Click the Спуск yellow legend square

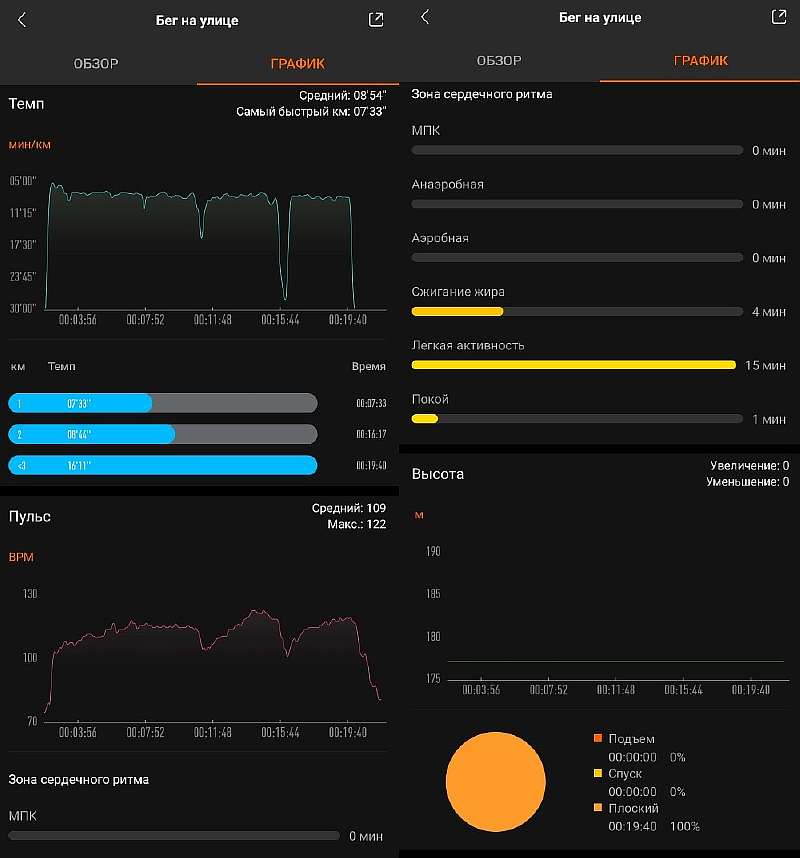[x=598, y=774]
